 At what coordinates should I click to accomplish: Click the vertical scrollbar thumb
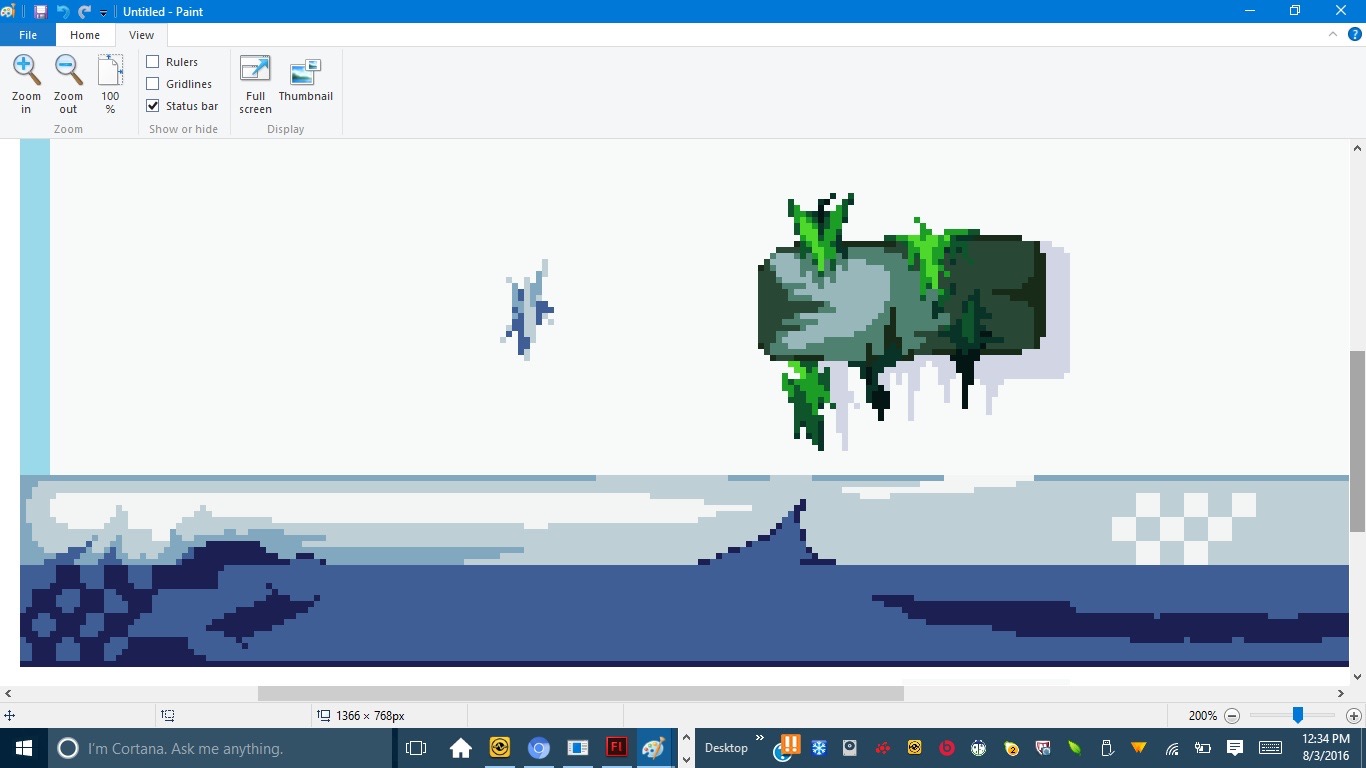[1357, 441]
